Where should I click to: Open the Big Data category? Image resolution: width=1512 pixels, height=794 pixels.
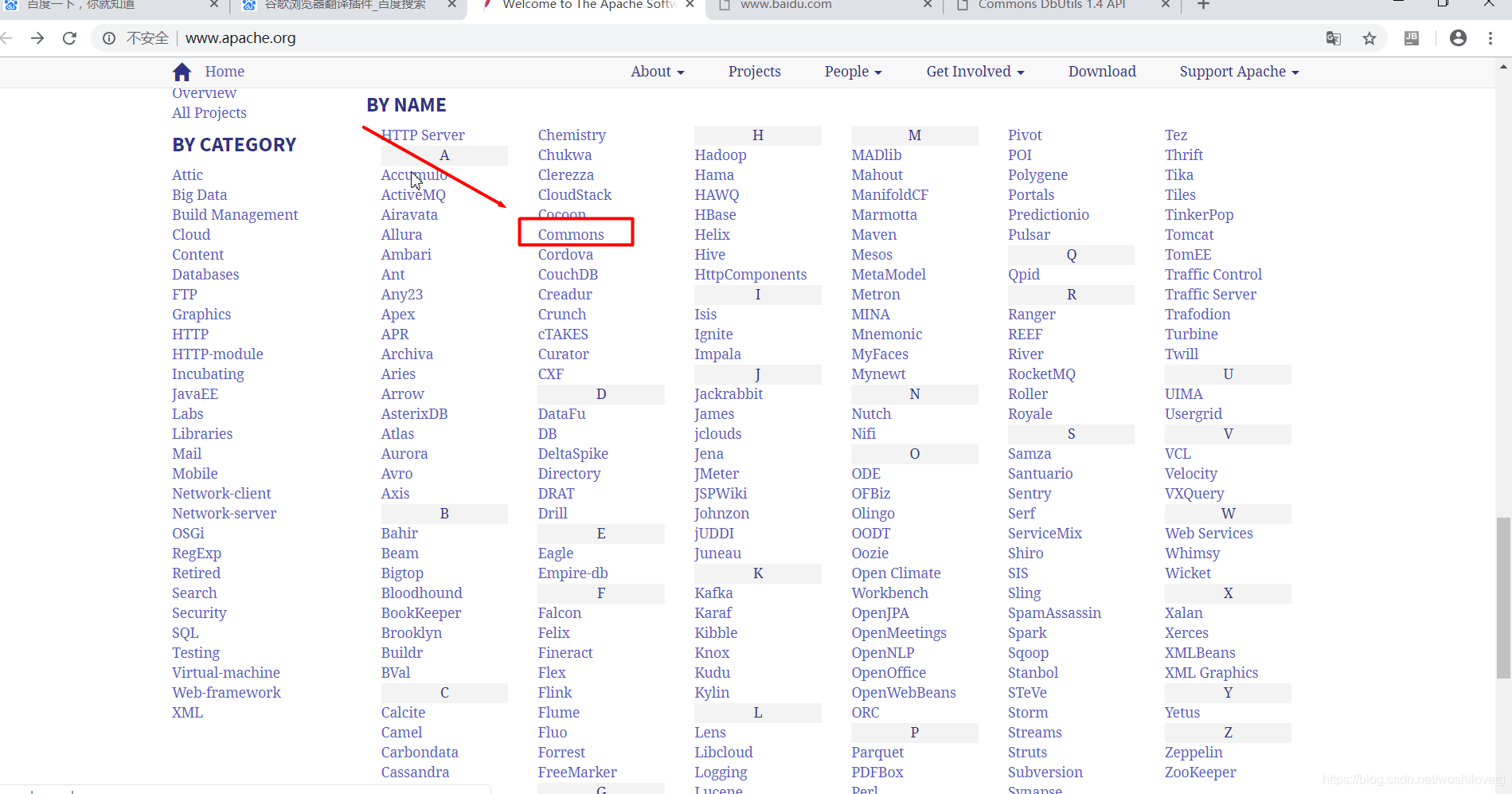click(200, 195)
